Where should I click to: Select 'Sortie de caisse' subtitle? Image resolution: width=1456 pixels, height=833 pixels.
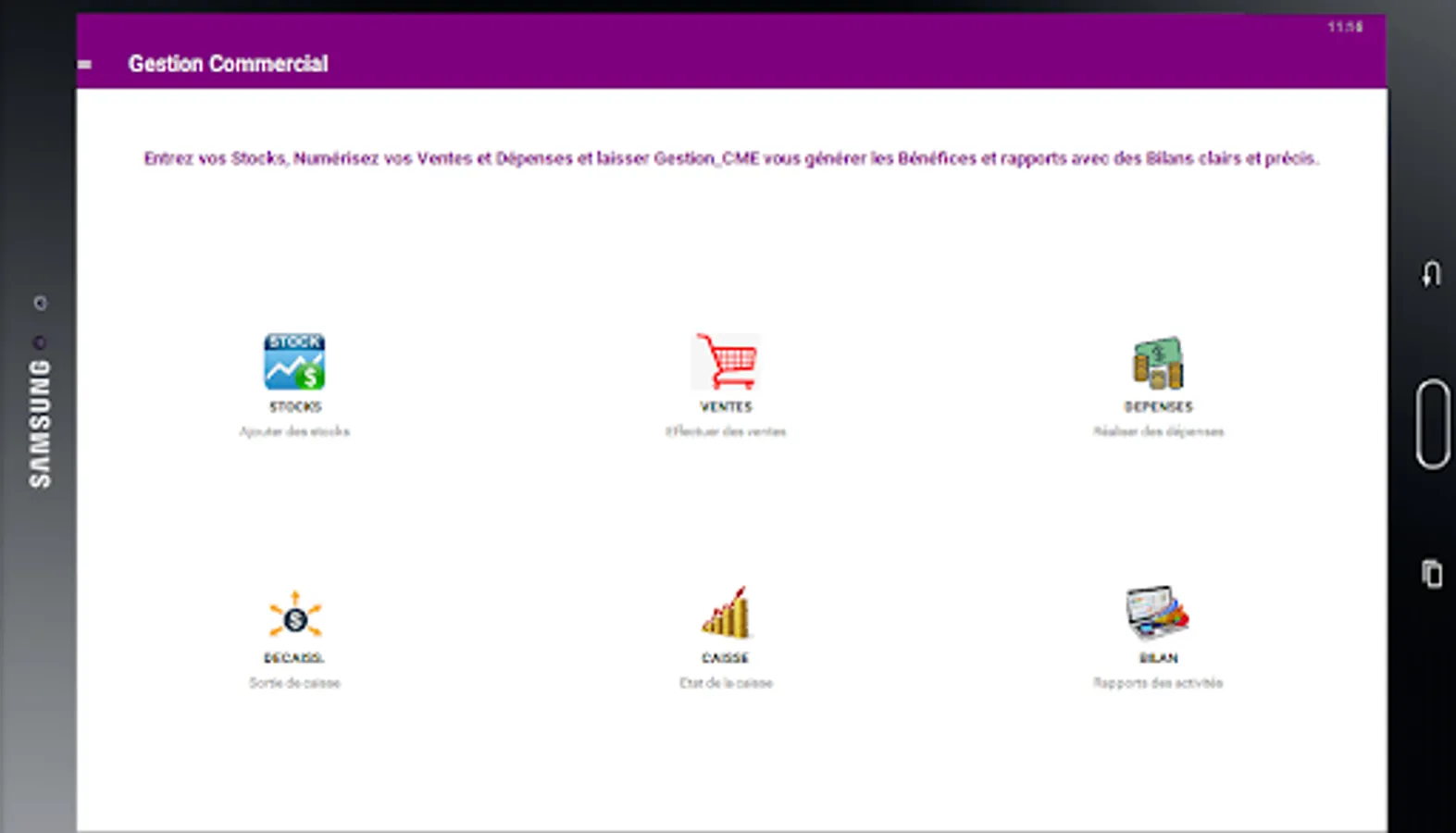point(294,683)
